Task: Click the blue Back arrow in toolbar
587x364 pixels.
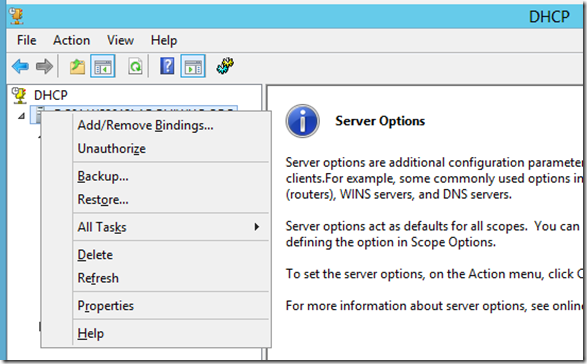Action: [x=20, y=66]
